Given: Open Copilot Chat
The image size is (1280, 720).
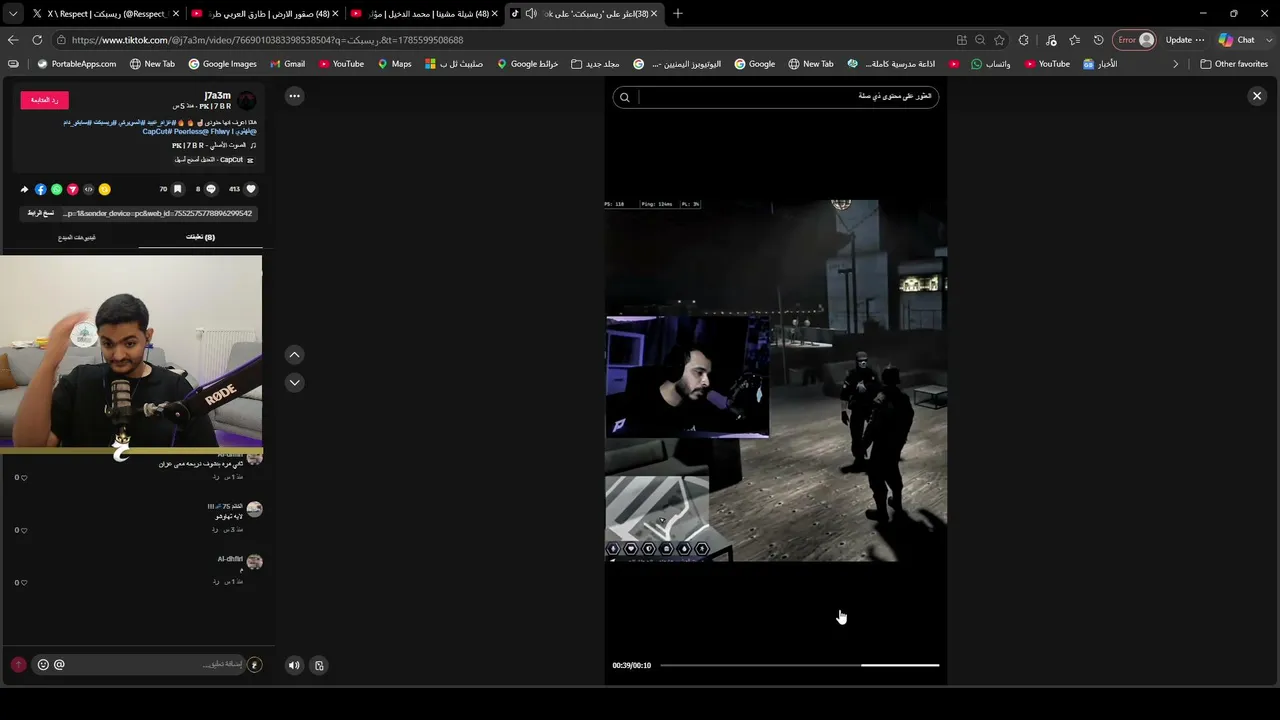Looking at the screenshot, I should pyautogui.click(x=1237, y=40).
